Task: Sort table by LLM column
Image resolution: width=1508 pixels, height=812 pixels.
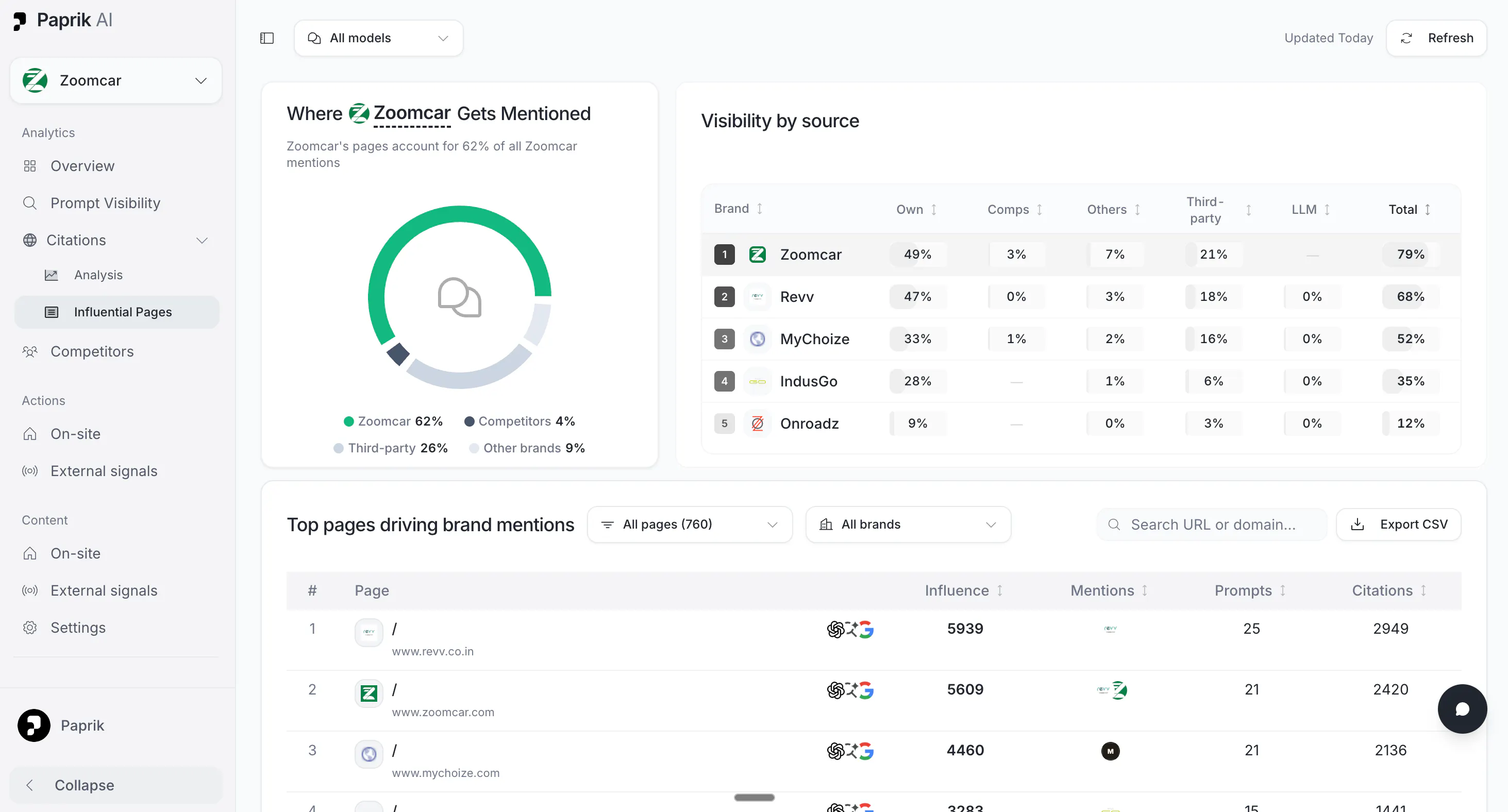Action: 1327,210
